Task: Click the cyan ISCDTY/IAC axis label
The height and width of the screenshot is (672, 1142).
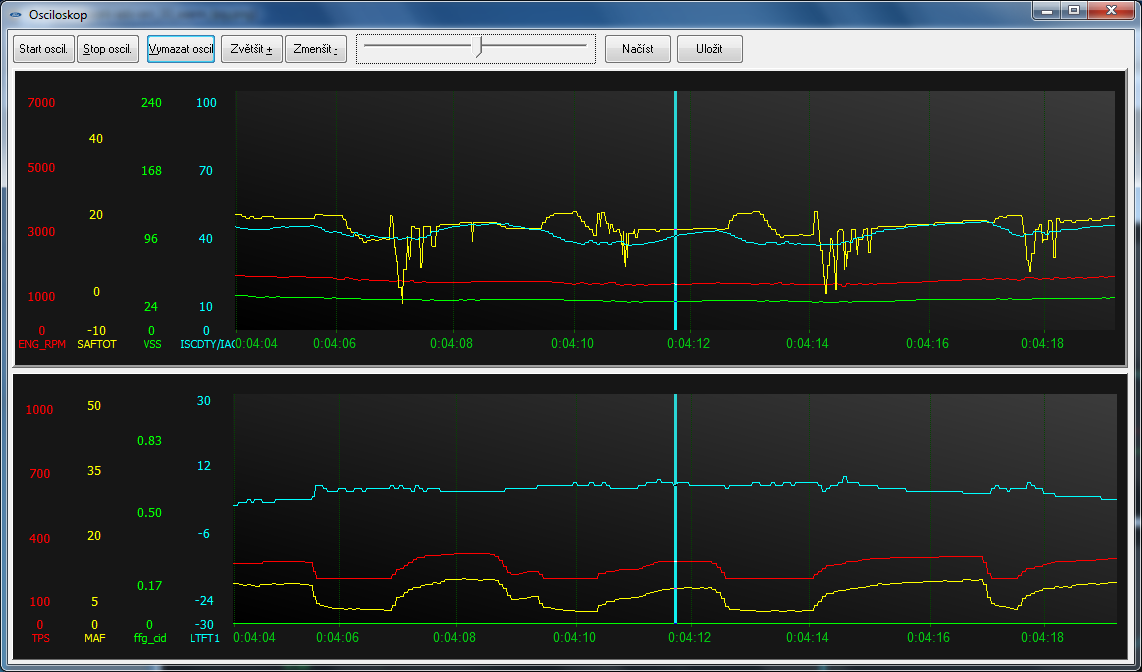Action: (x=206, y=344)
